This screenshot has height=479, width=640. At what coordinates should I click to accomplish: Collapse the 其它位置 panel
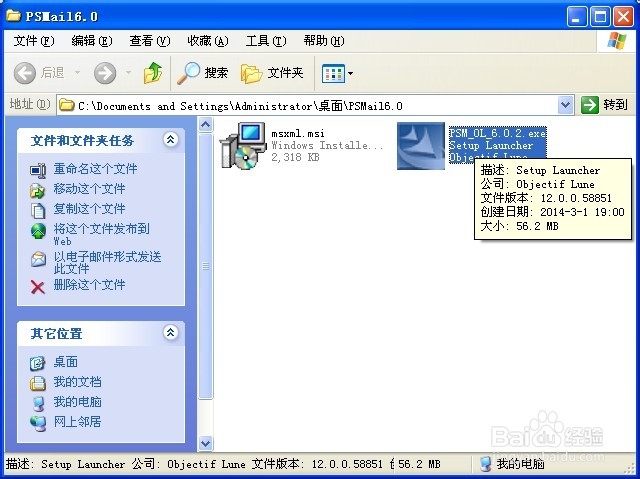(x=171, y=333)
